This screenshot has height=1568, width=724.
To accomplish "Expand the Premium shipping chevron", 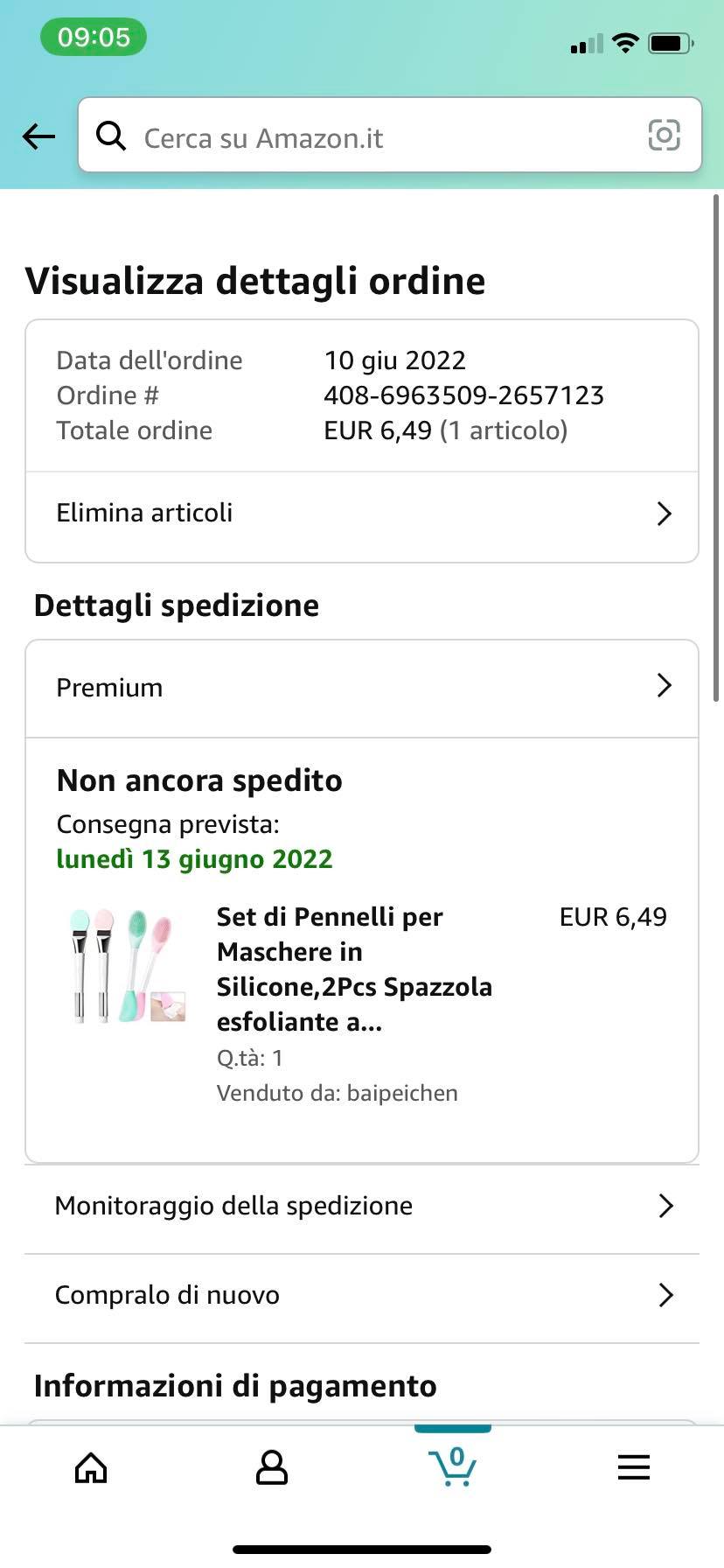I will (665, 686).
